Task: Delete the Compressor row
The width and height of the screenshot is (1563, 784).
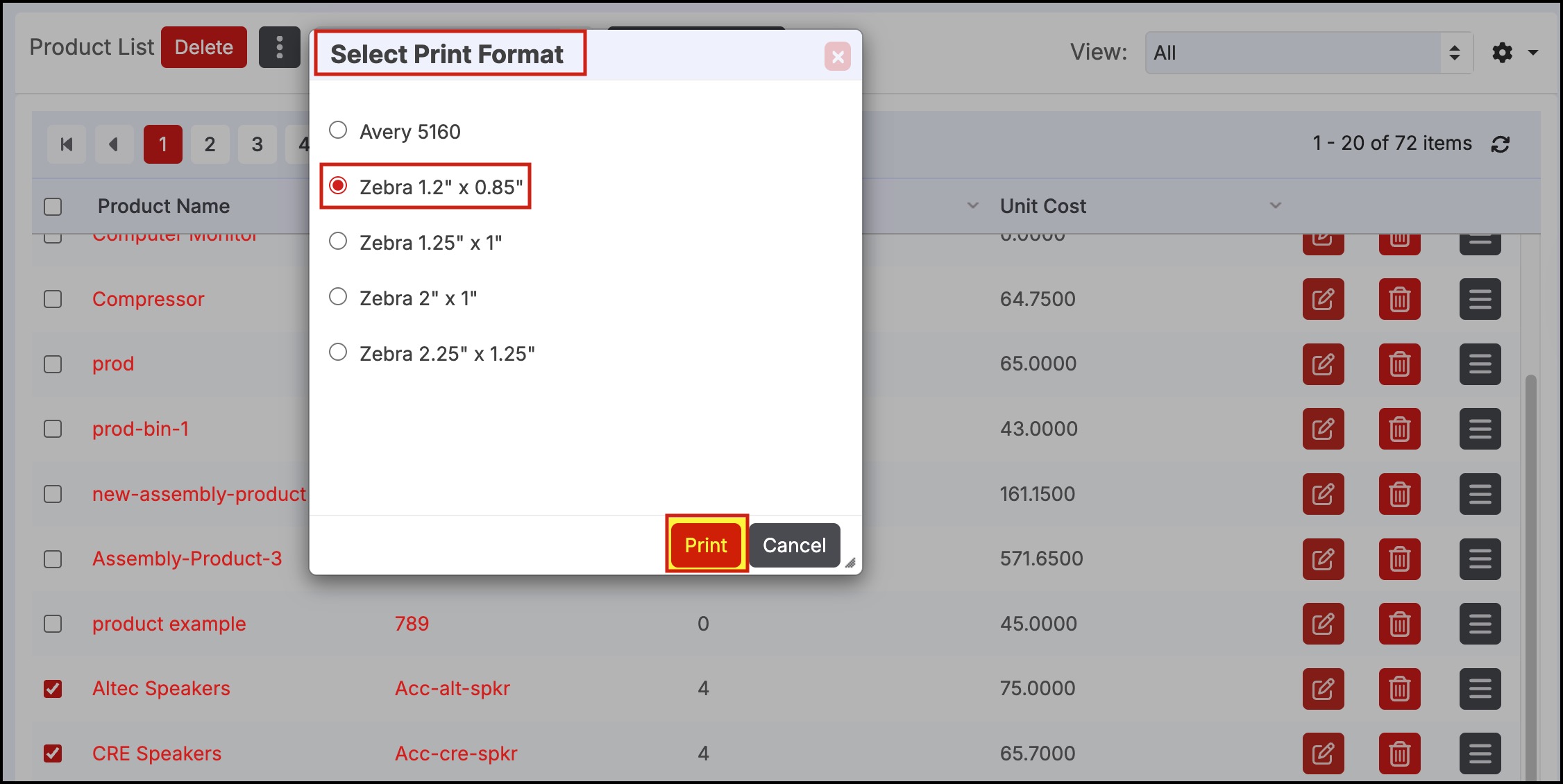Action: coord(1399,299)
